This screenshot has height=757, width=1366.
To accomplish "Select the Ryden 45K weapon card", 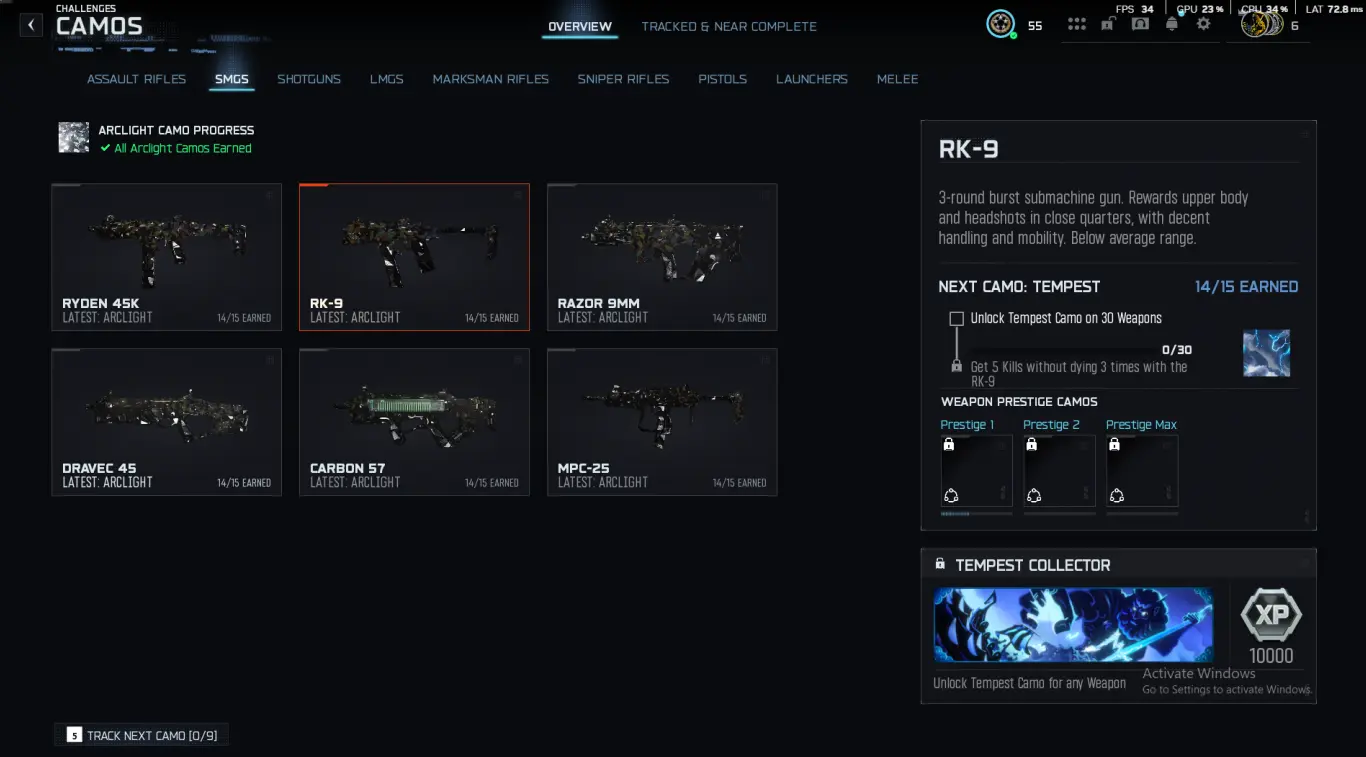I will [x=166, y=257].
